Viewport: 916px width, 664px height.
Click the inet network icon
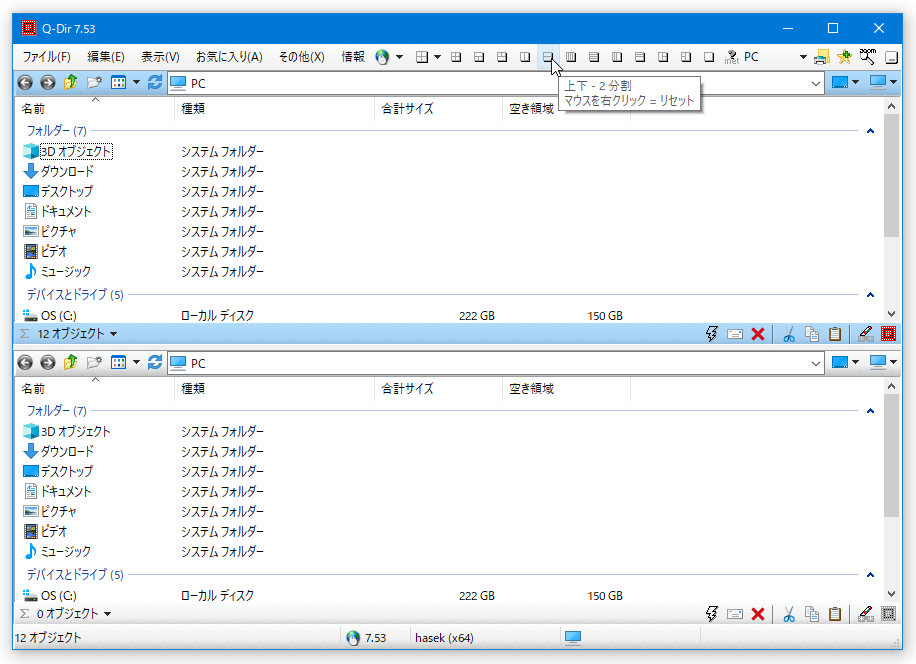coord(731,57)
